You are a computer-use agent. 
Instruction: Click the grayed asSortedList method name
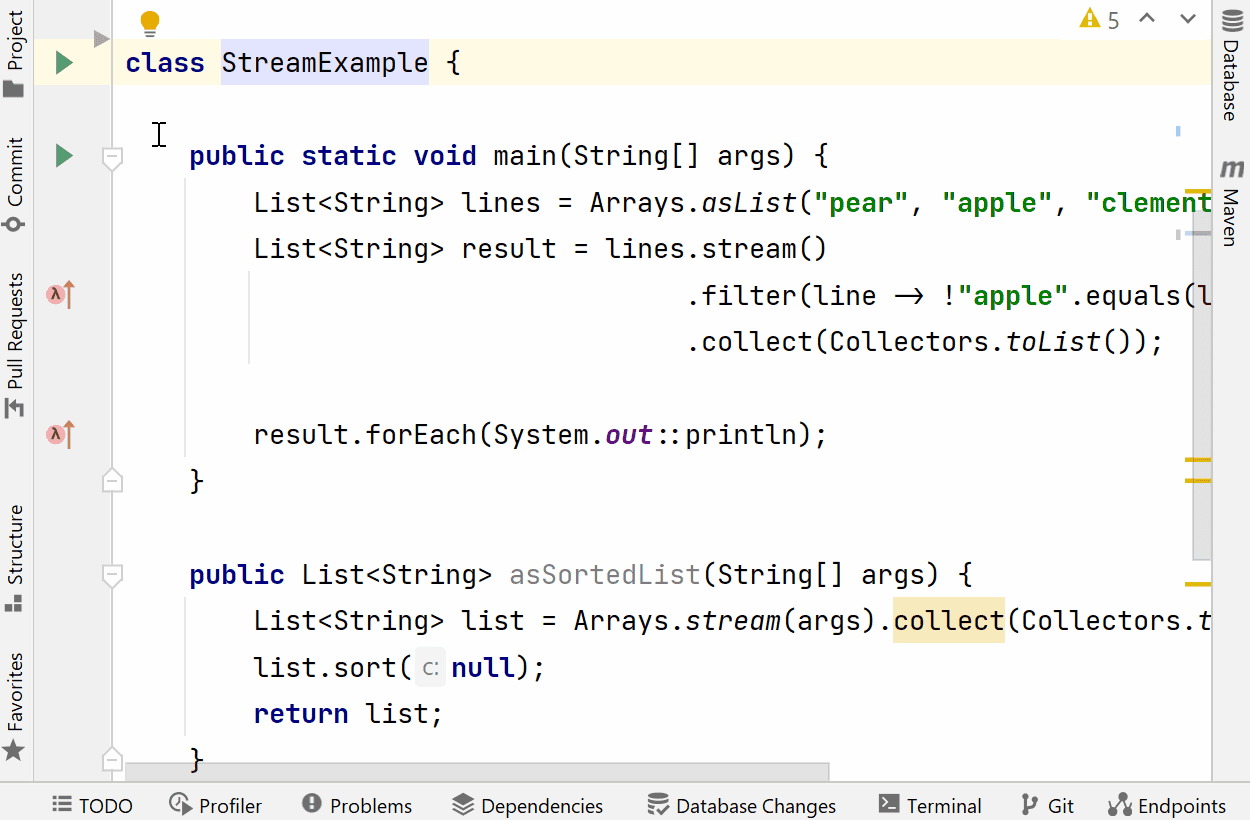pyautogui.click(x=605, y=575)
